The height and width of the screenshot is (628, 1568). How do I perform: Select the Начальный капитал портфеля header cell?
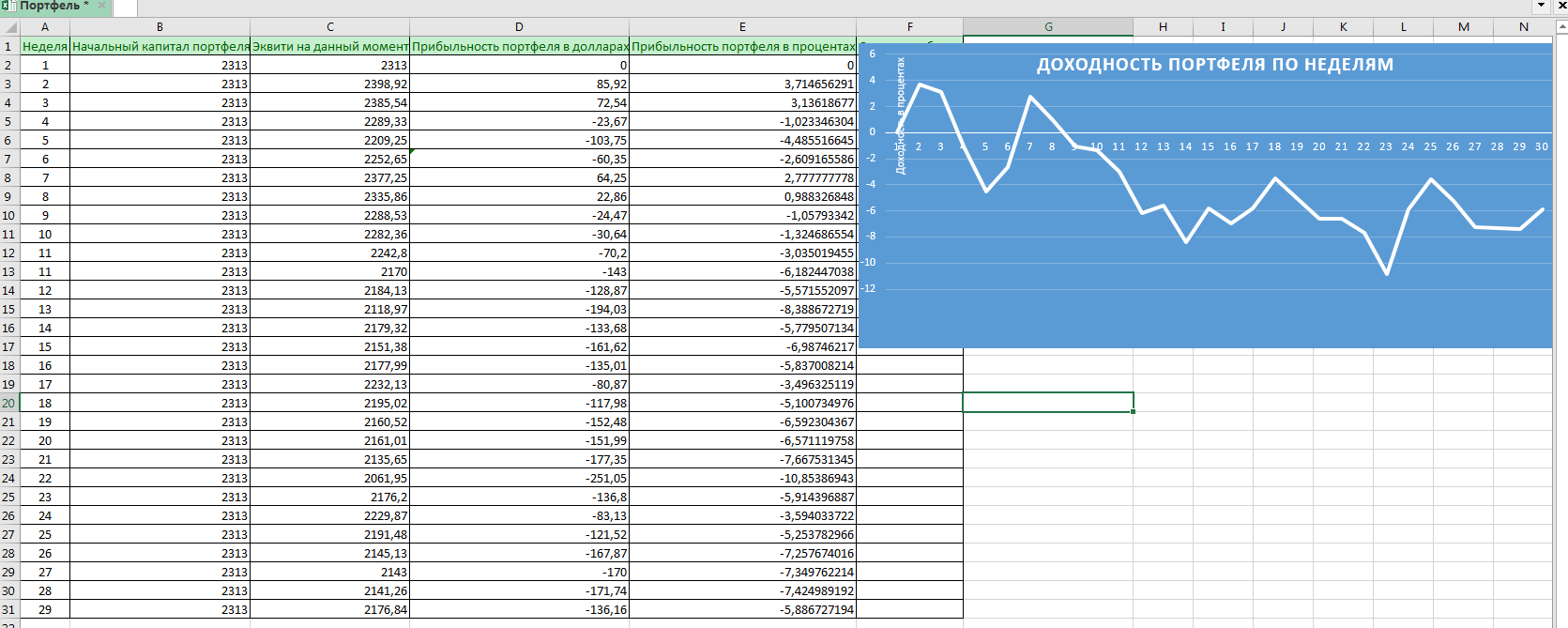coord(160,46)
